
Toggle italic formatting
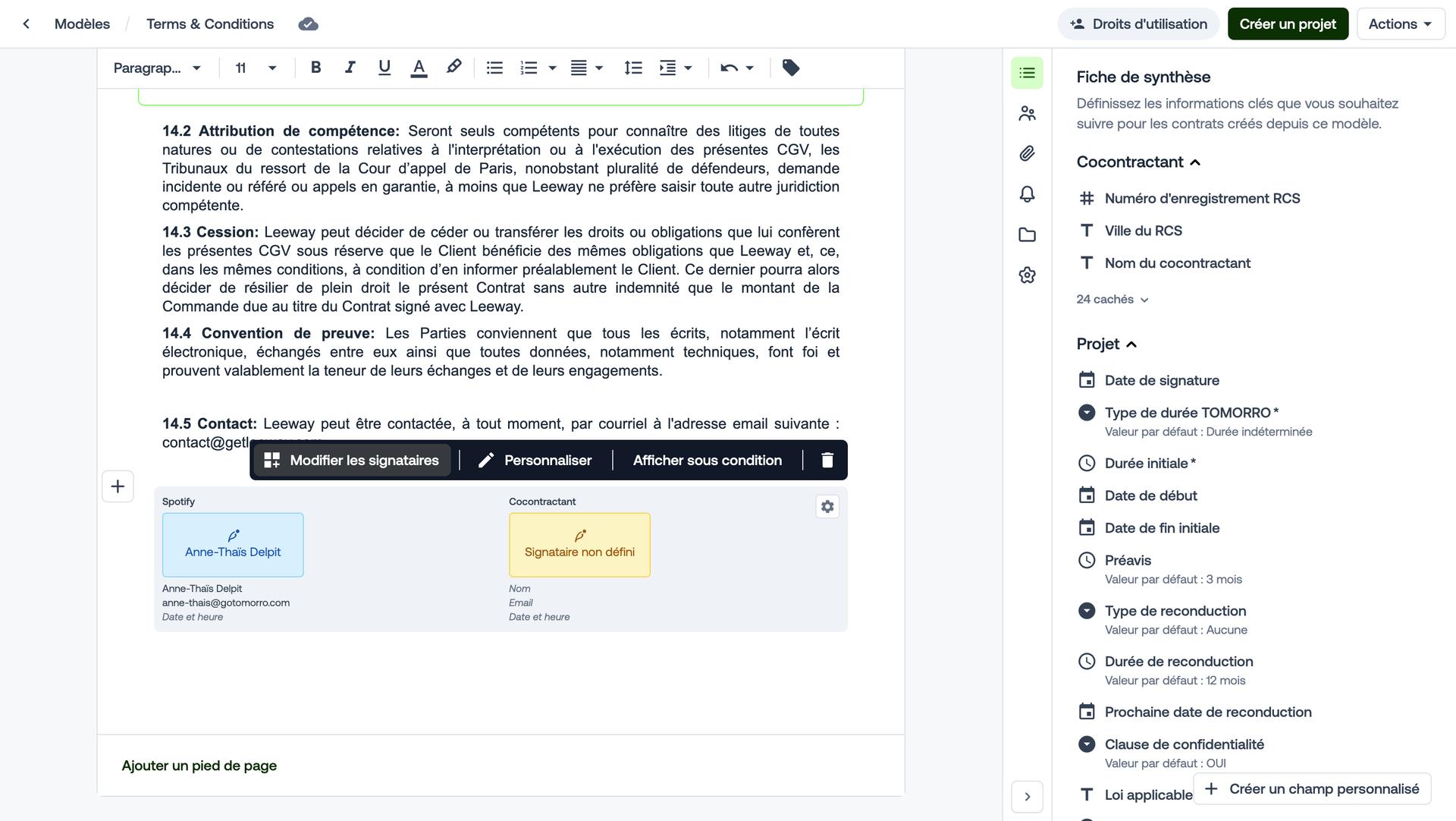pyautogui.click(x=350, y=68)
